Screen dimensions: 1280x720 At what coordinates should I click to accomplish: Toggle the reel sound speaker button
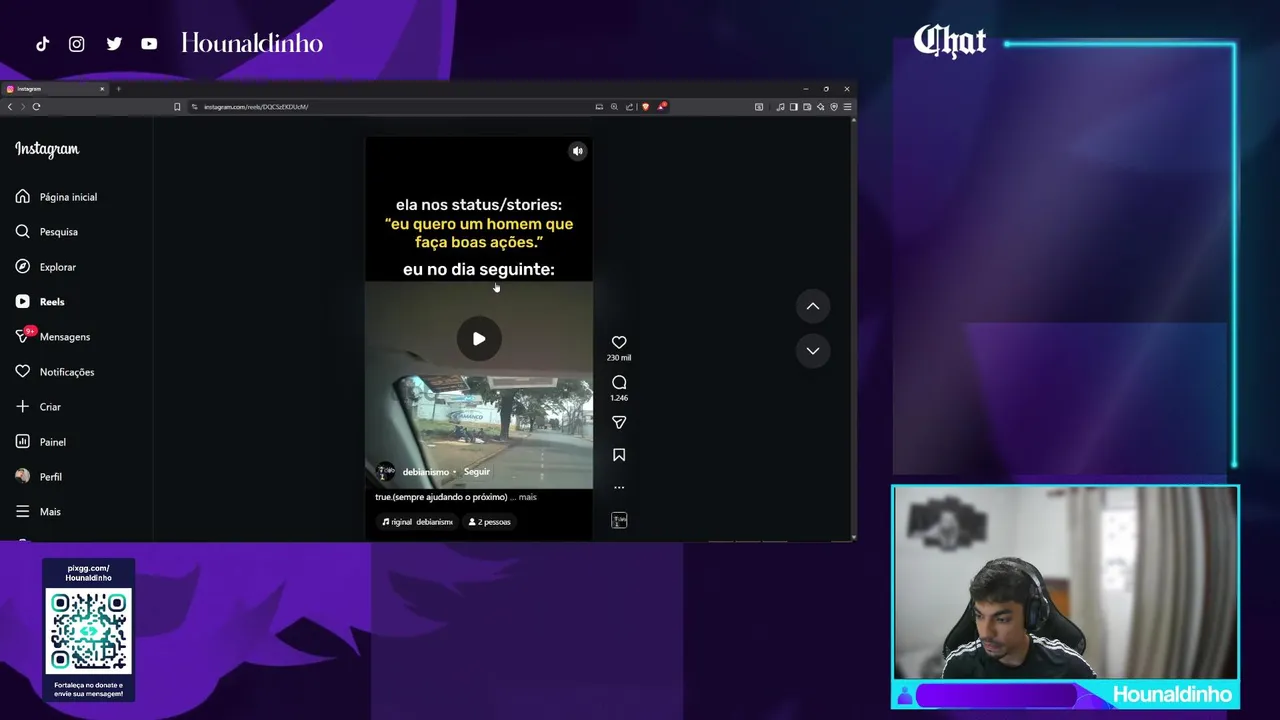[577, 151]
